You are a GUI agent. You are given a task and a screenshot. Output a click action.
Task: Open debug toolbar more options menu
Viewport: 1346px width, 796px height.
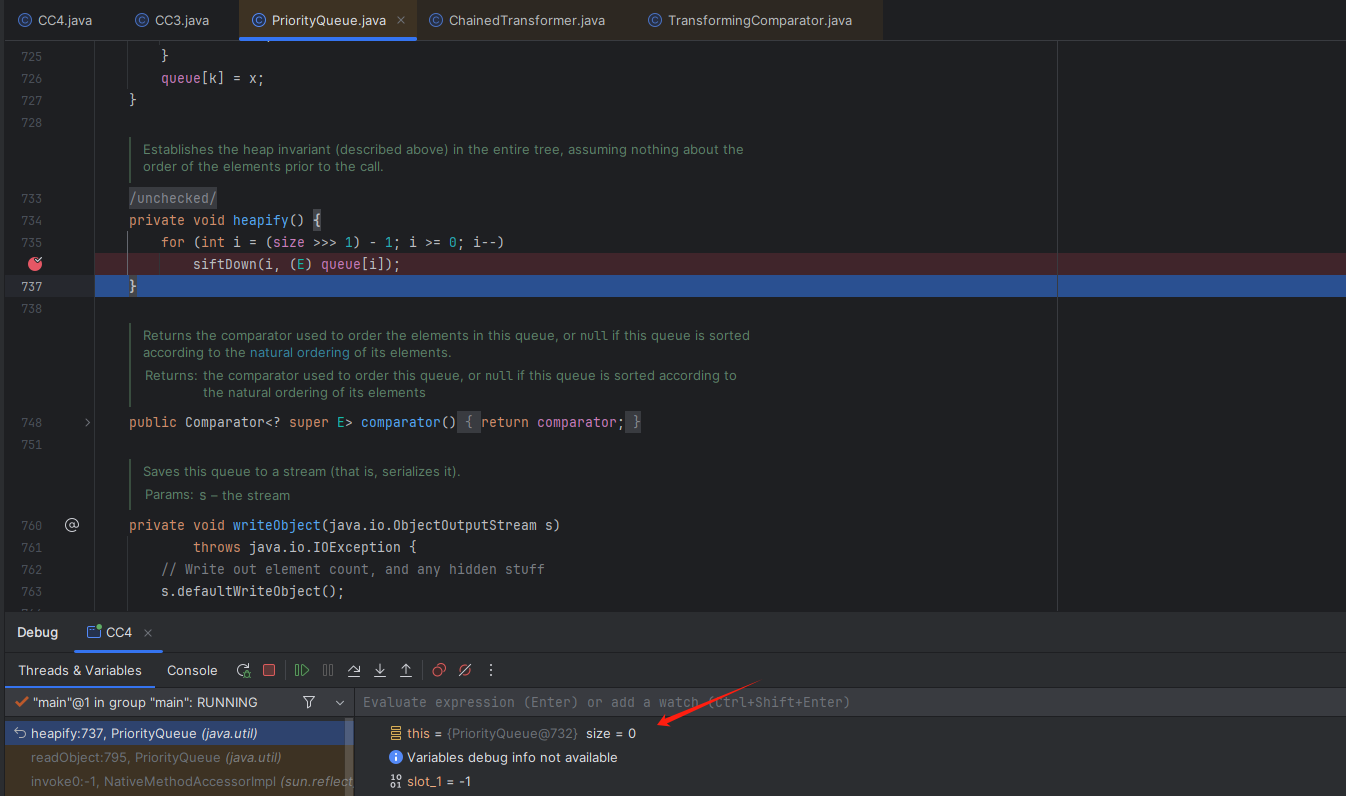point(491,670)
